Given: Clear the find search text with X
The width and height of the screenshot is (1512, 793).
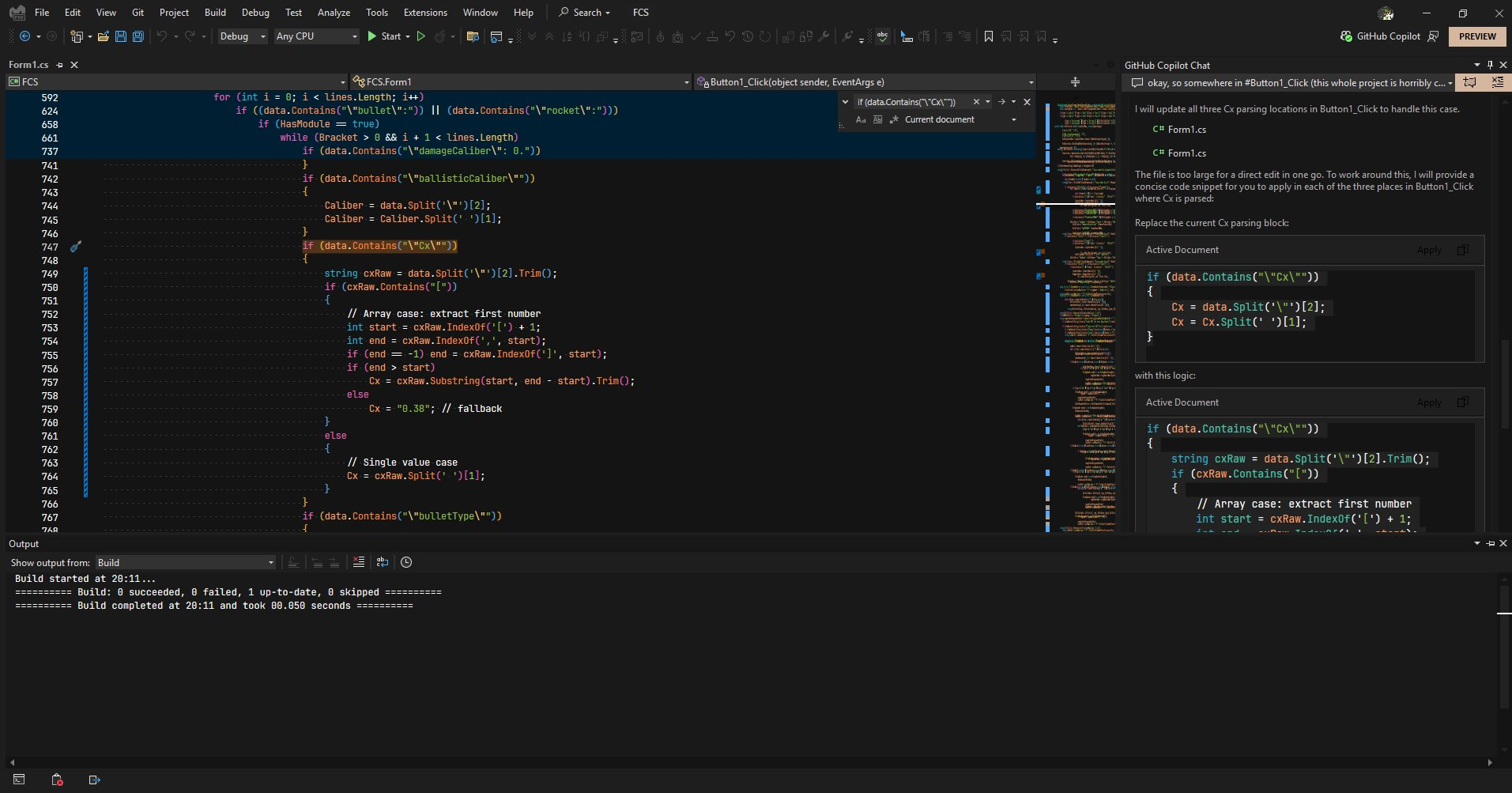Looking at the screenshot, I should (x=976, y=102).
